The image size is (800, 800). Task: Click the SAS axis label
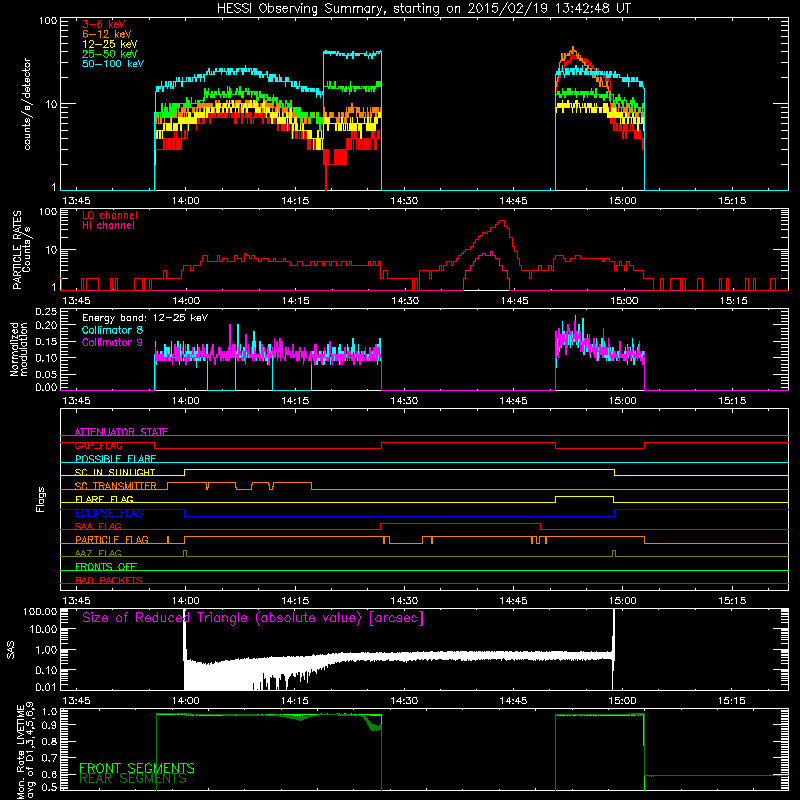[11, 649]
